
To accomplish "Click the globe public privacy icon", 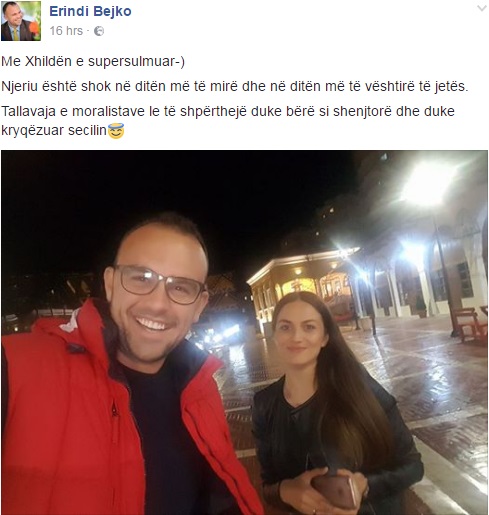I will pyautogui.click(x=99, y=31).
